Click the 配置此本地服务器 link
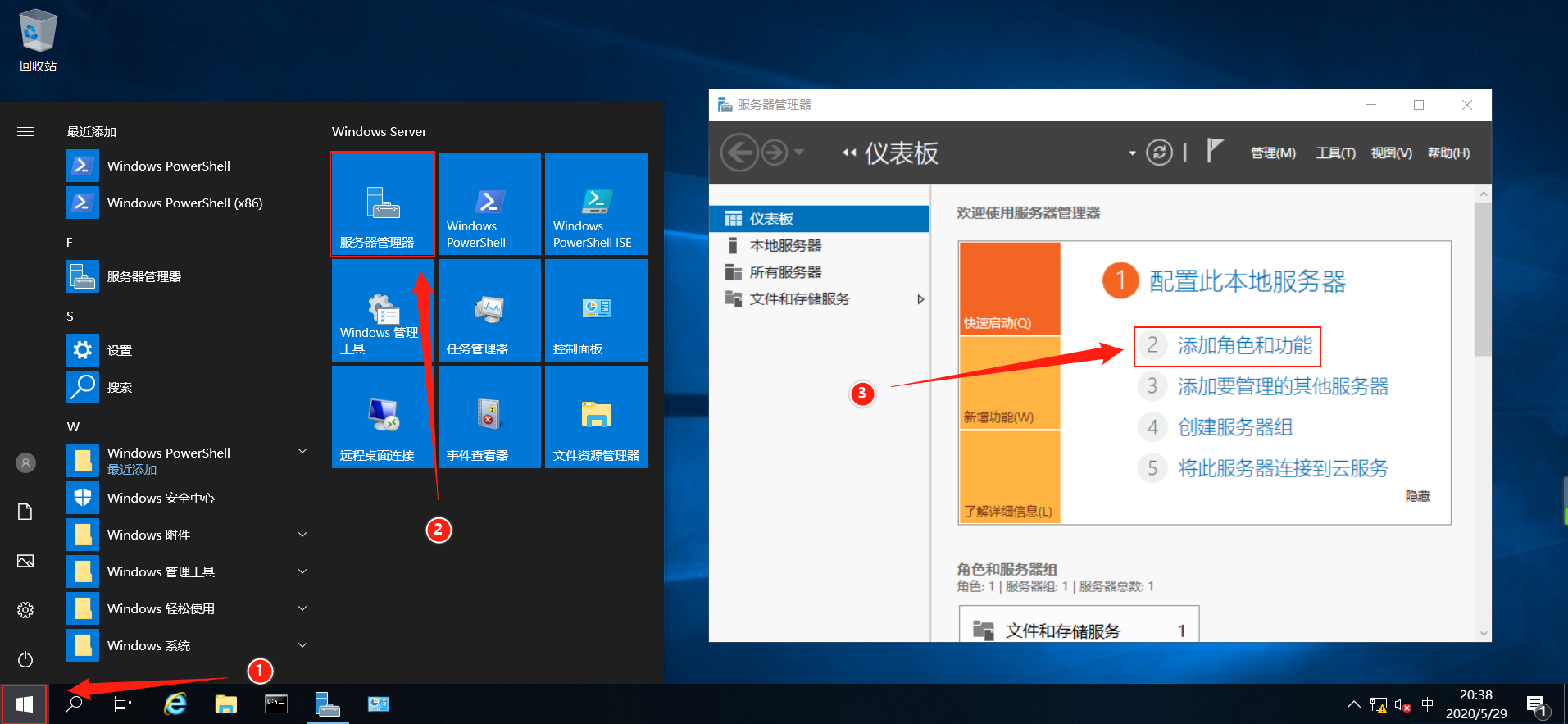1568x724 pixels. [1248, 281]
